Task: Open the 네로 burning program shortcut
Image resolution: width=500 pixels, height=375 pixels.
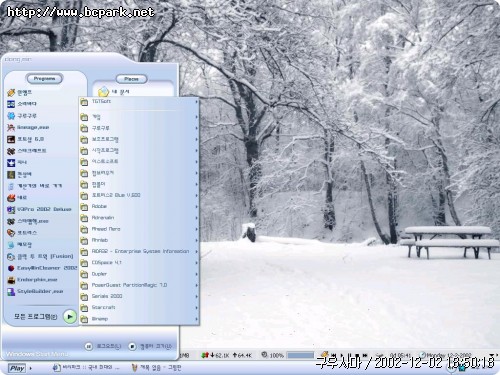Action: click(x=17, y=198)
